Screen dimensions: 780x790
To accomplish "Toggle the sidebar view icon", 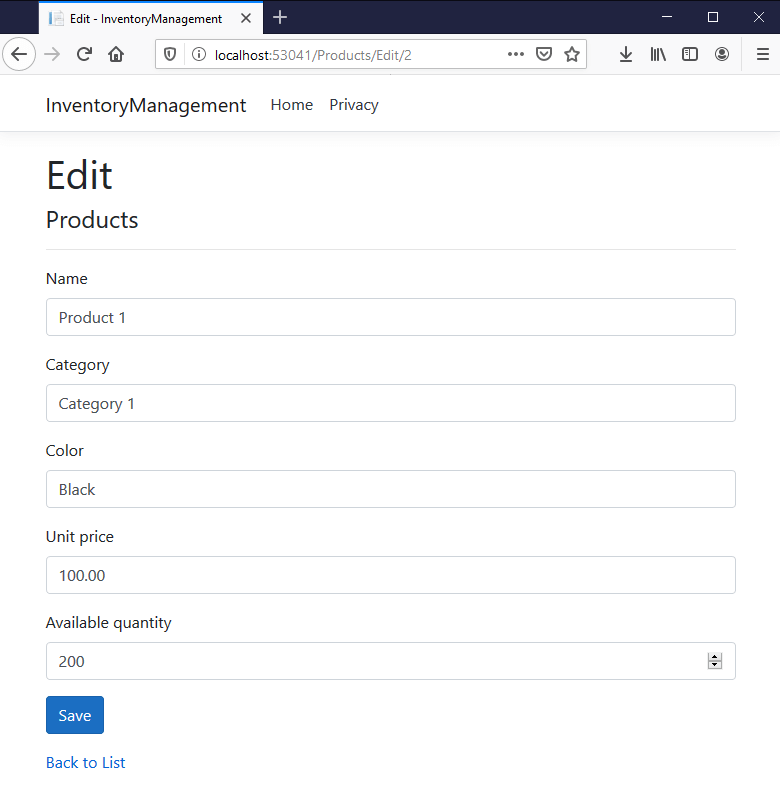I will click(690, 55).
